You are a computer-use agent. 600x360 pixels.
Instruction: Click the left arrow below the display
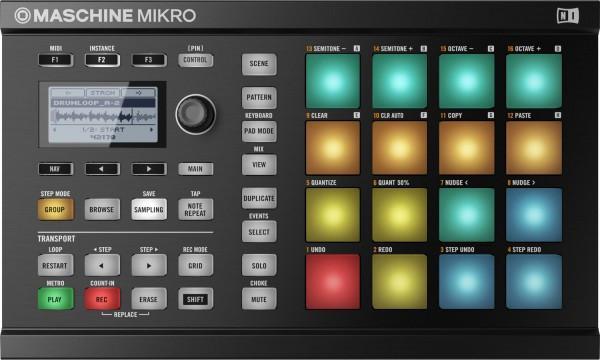[x=102, y=169]
